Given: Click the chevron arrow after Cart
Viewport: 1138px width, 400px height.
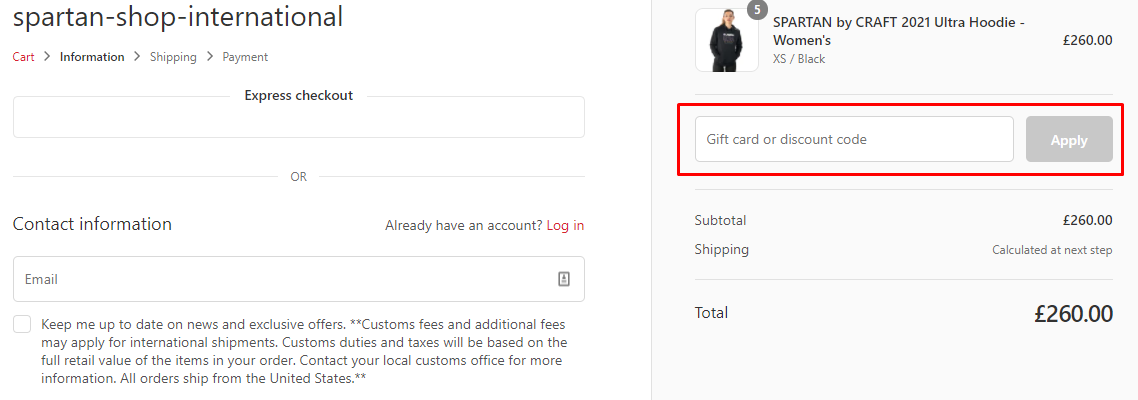Looking at the screenshot, I should 48,57.
